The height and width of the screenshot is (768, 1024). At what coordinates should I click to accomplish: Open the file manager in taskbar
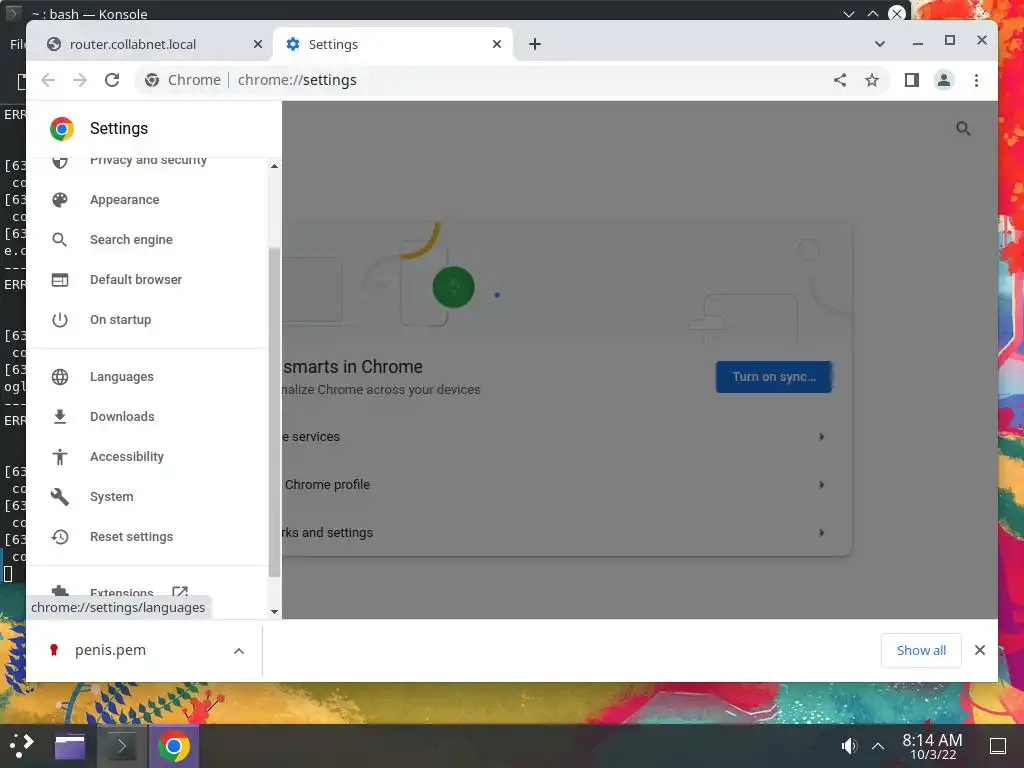(x=70, y=746)
